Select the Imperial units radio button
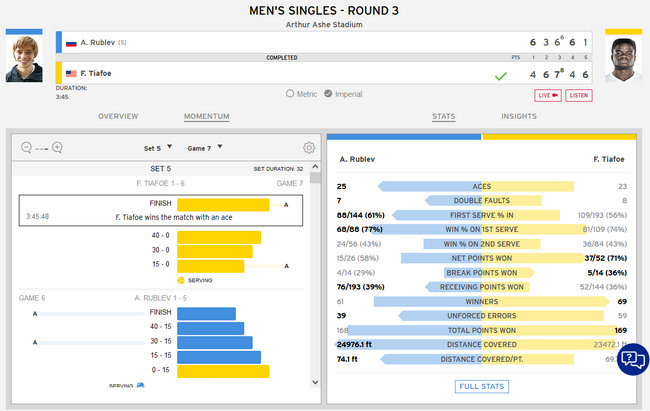Viewport: 650px width, 411px height. (343, 94)
